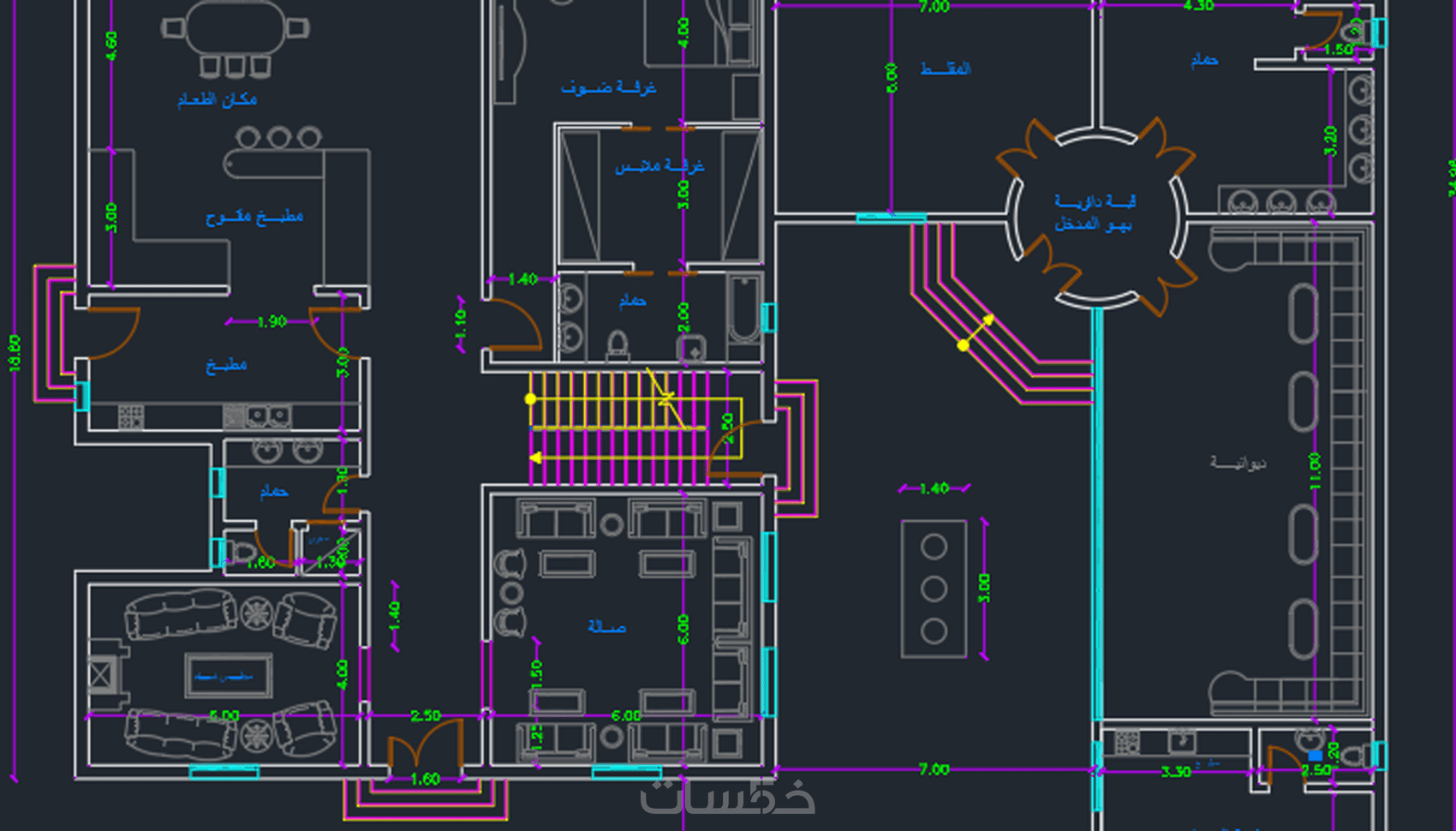Select the 1.25 dimension text
The image size is (1456, 831).
pos(537,738)
